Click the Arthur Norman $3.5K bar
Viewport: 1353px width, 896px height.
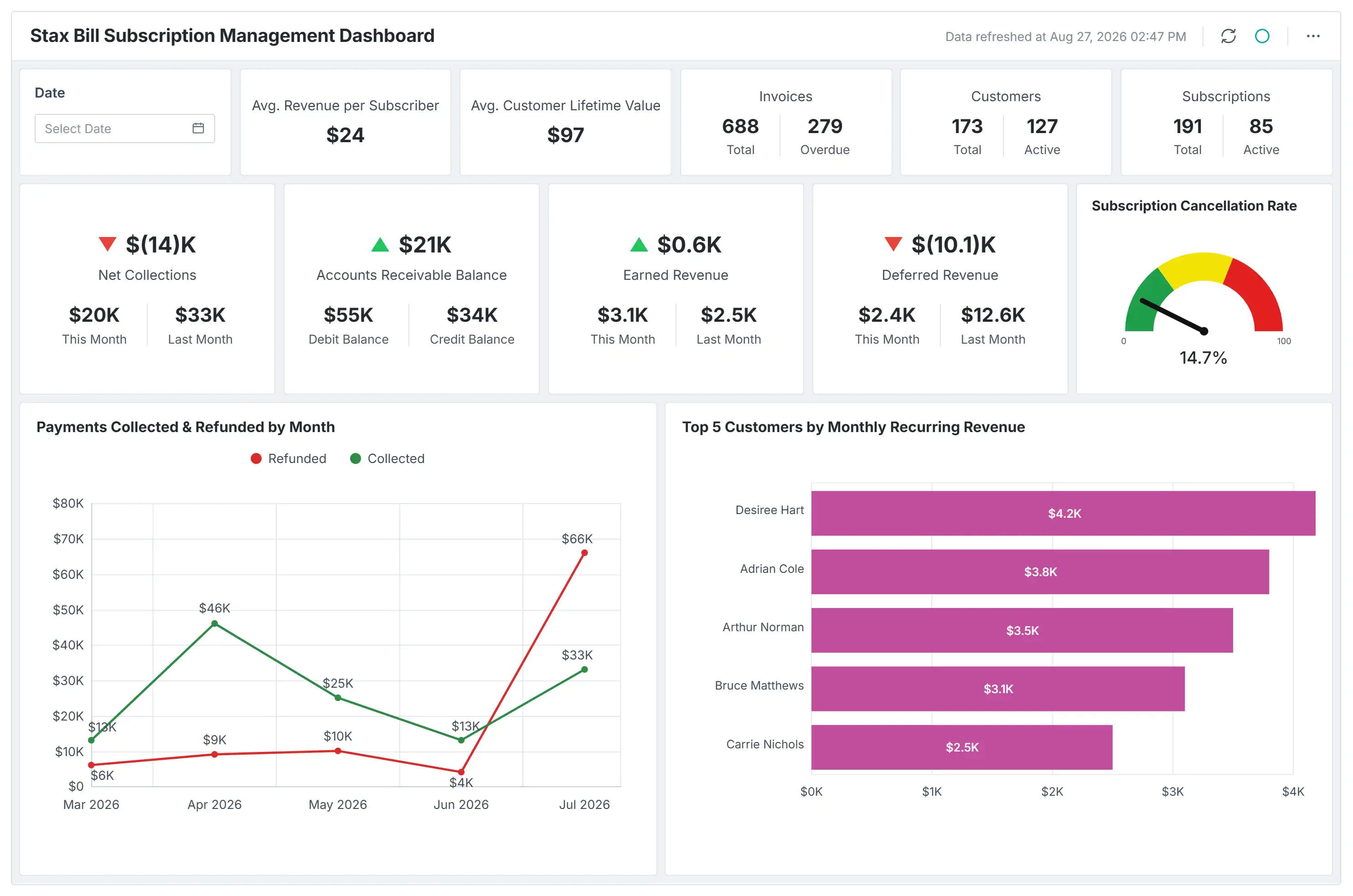pos(1022,630)
